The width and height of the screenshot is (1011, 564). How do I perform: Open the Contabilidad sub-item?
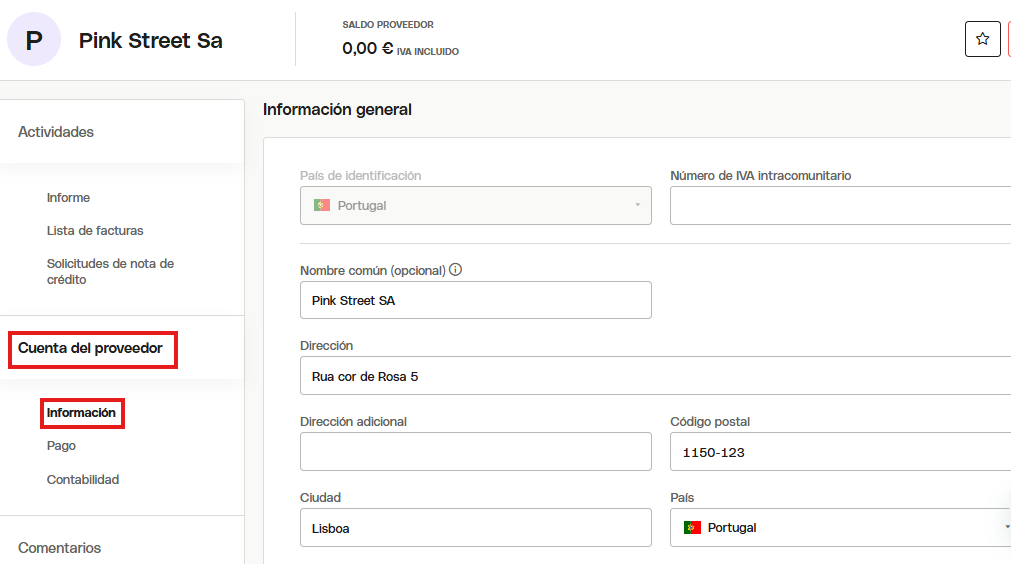click(83, 479)
